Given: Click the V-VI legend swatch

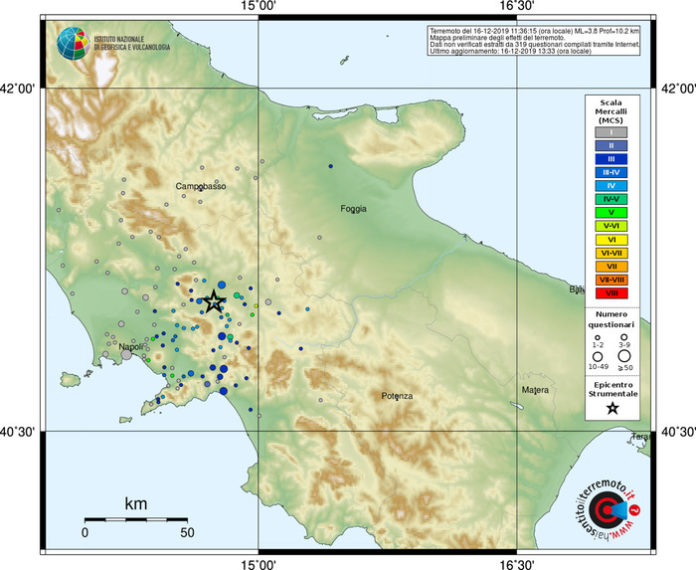Looking at the screenshot, I should pos(611,226).
